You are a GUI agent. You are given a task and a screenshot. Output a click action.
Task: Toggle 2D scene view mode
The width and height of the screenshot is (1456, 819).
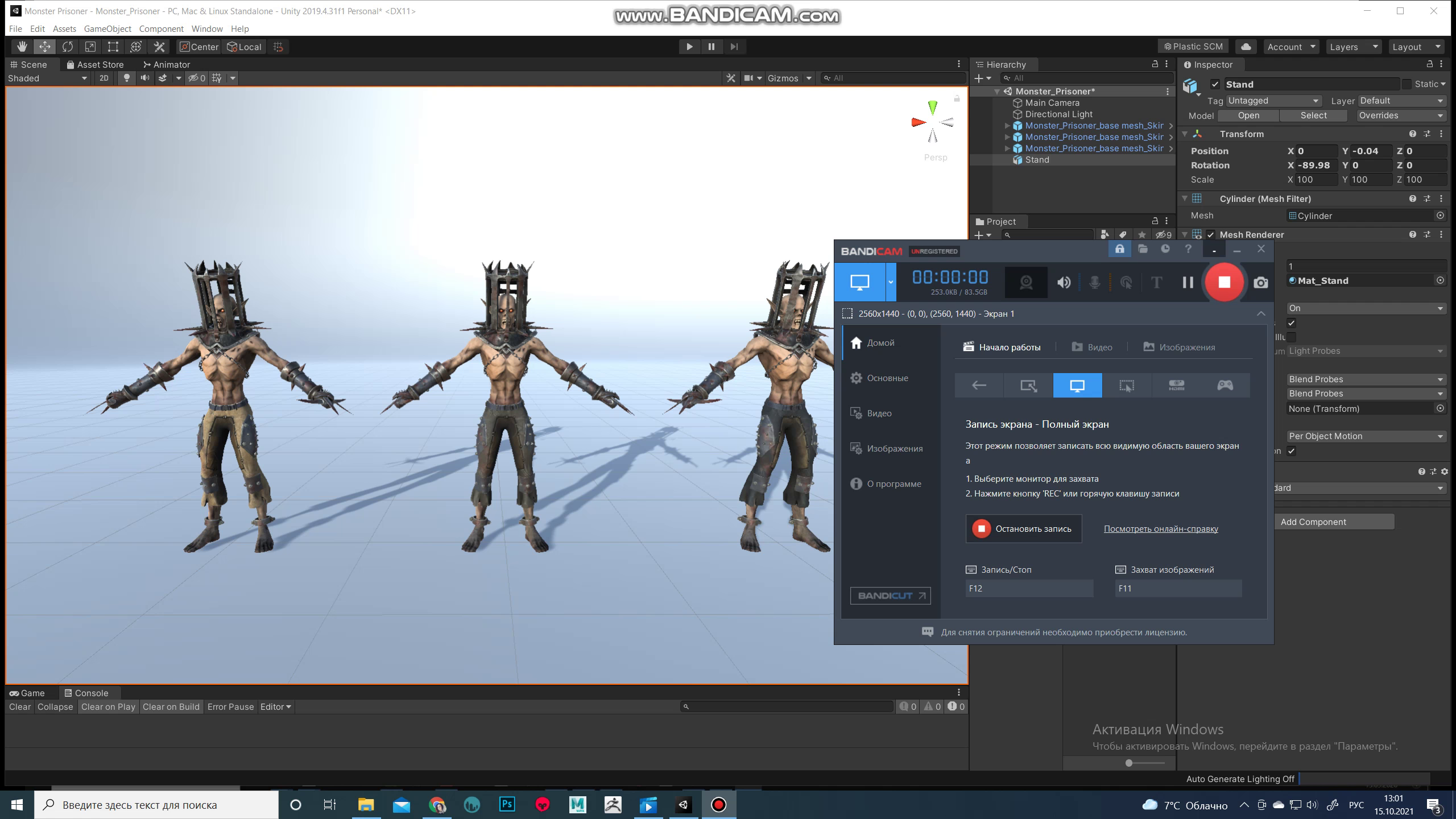[x=104, y=78]
